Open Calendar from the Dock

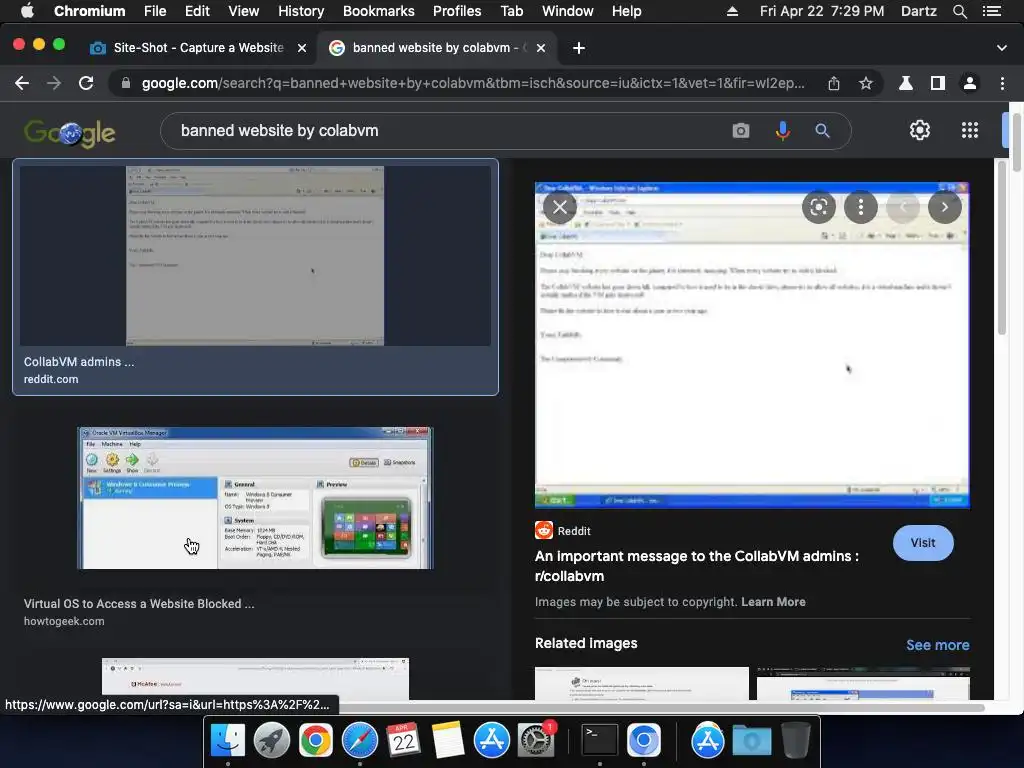[403, 741]
